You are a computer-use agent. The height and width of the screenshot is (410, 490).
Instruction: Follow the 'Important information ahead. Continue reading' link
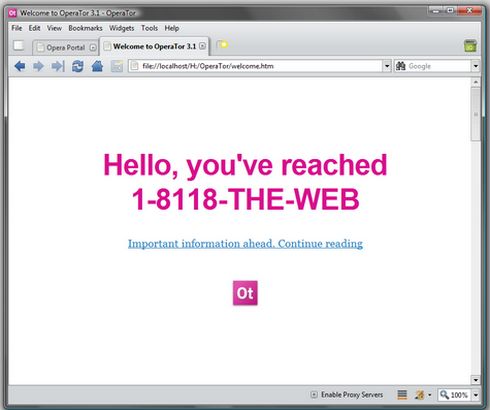[x=245, y=244]
